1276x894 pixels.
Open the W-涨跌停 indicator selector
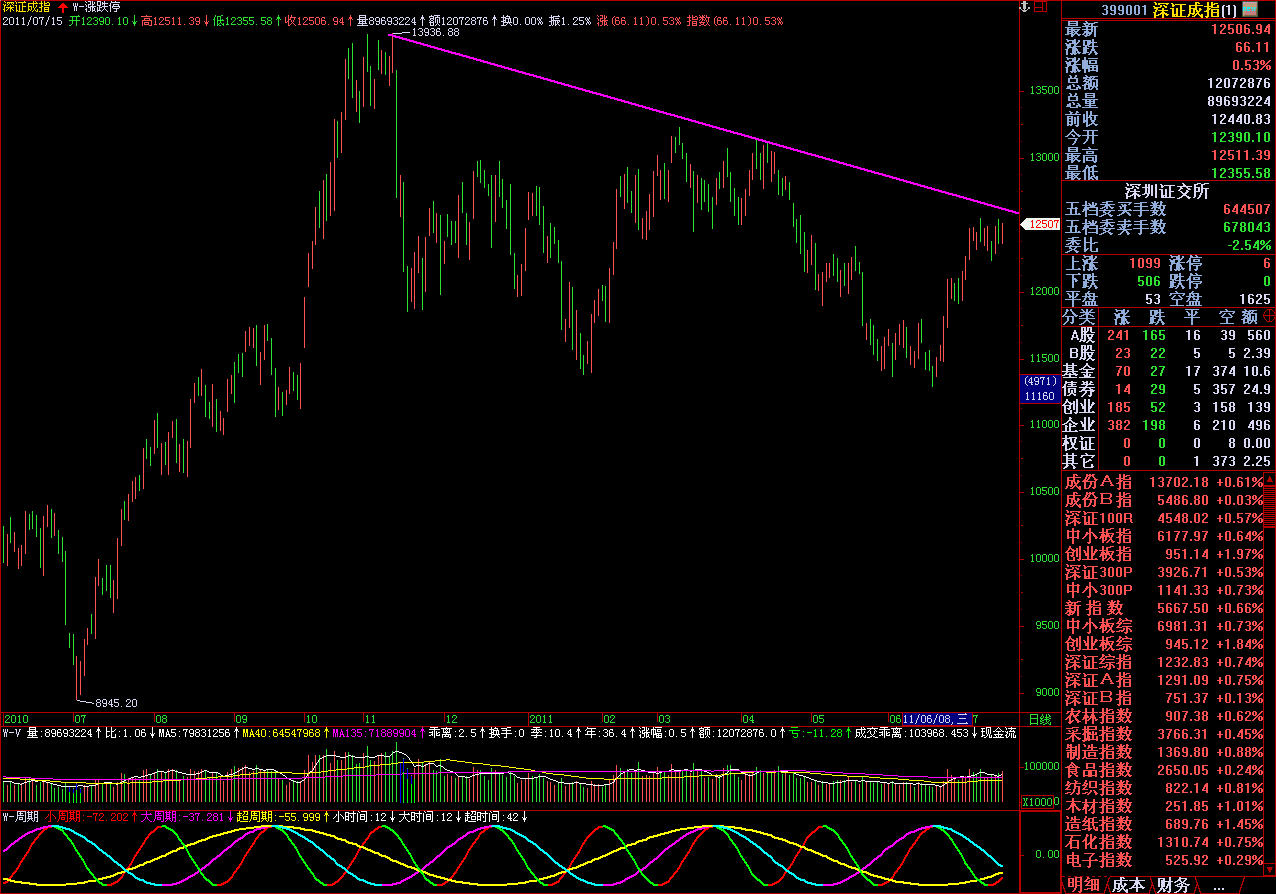point(98,7)
